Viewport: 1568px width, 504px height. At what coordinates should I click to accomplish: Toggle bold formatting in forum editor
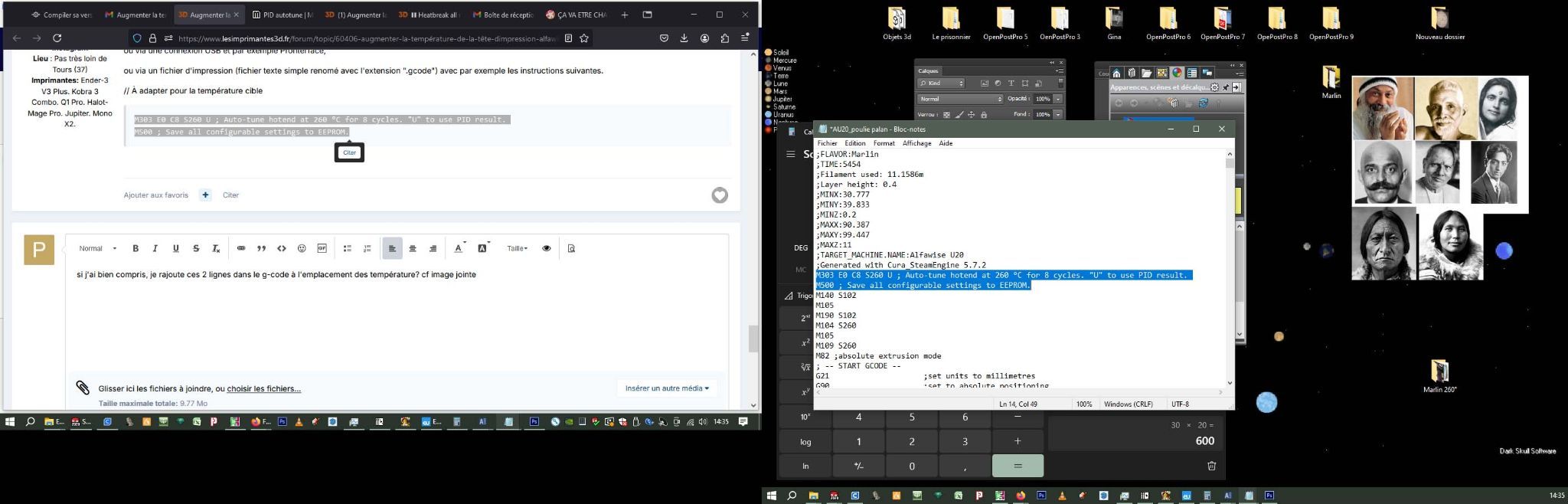136,248
